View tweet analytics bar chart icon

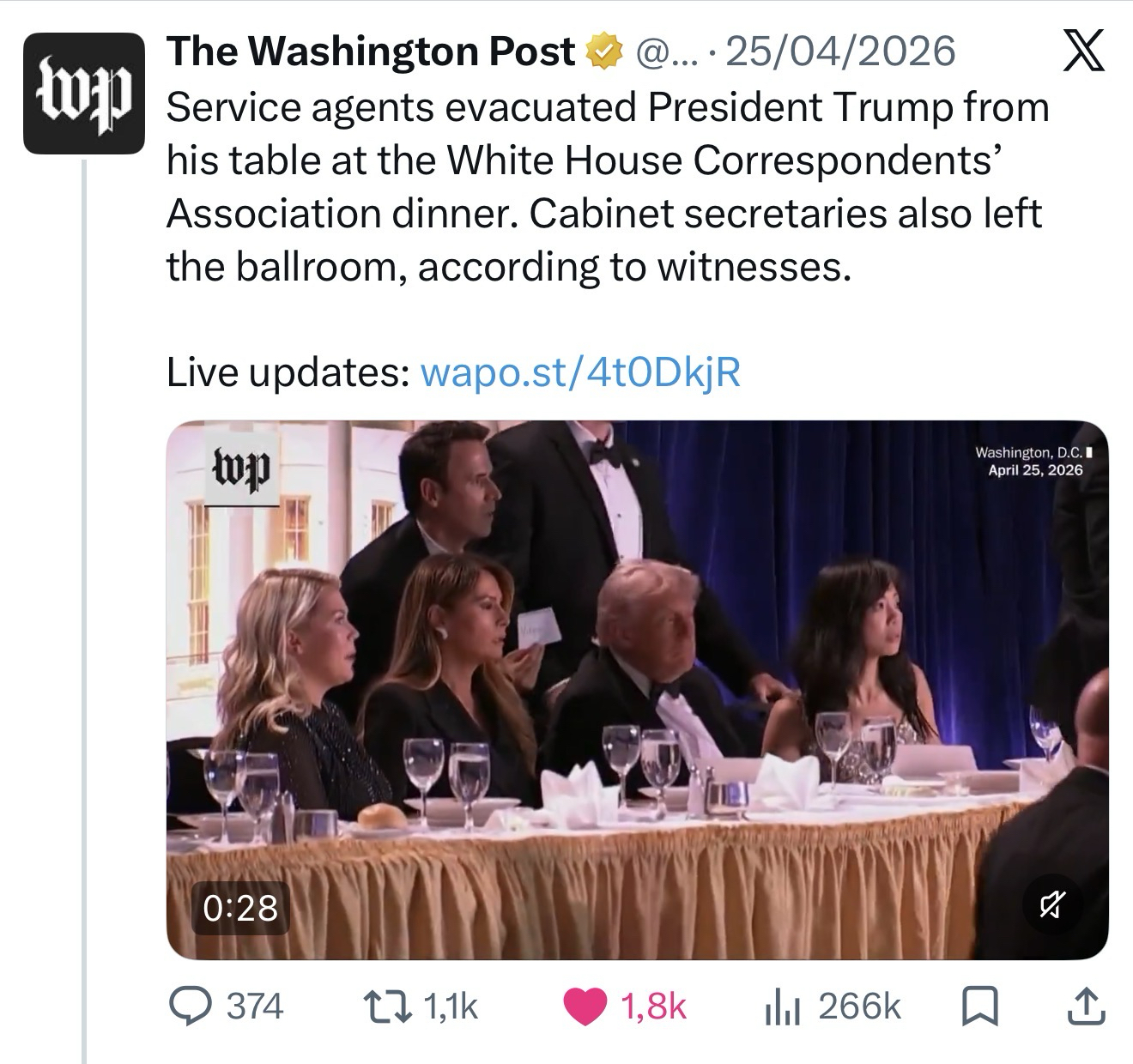pos(781,1007)
